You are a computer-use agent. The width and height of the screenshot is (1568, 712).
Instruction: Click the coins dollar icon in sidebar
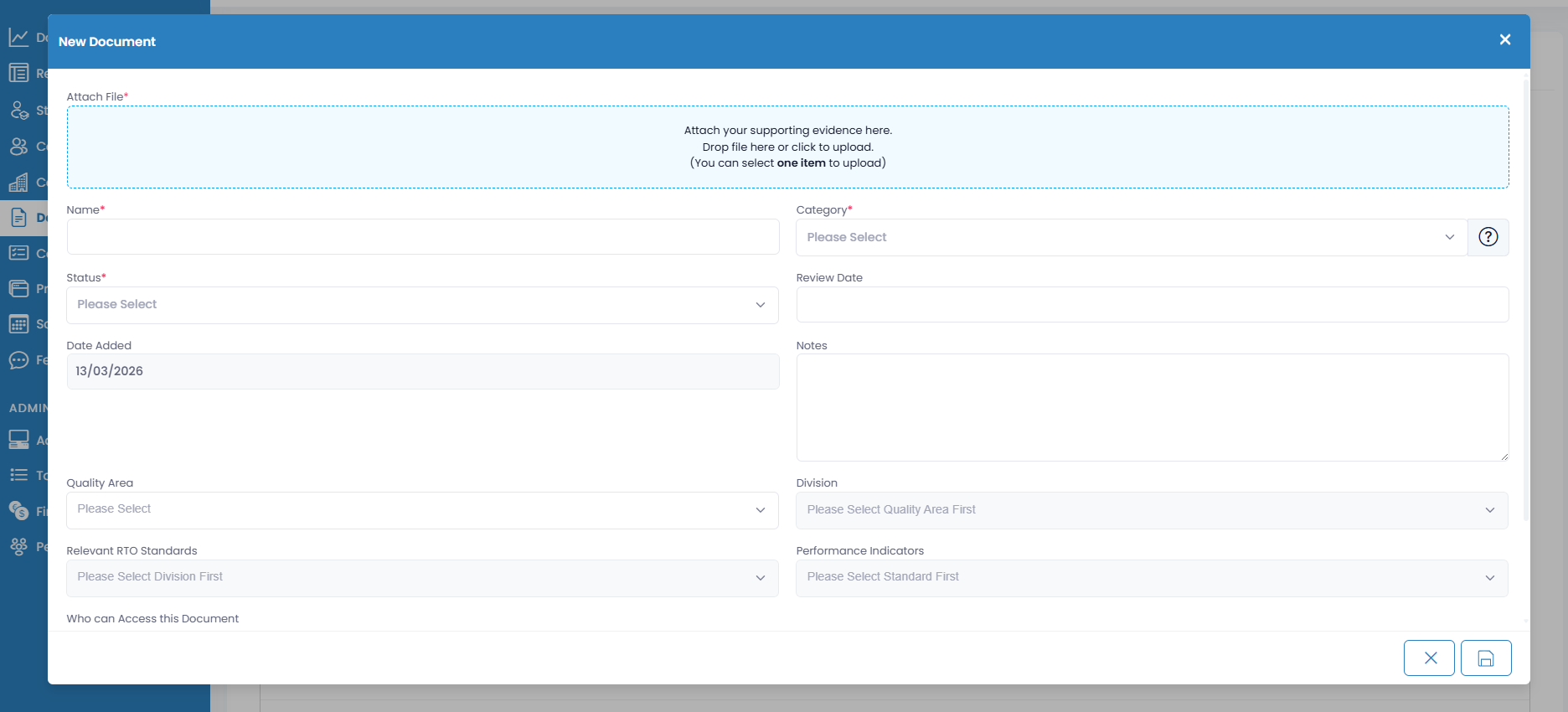(x=18, y=511)
